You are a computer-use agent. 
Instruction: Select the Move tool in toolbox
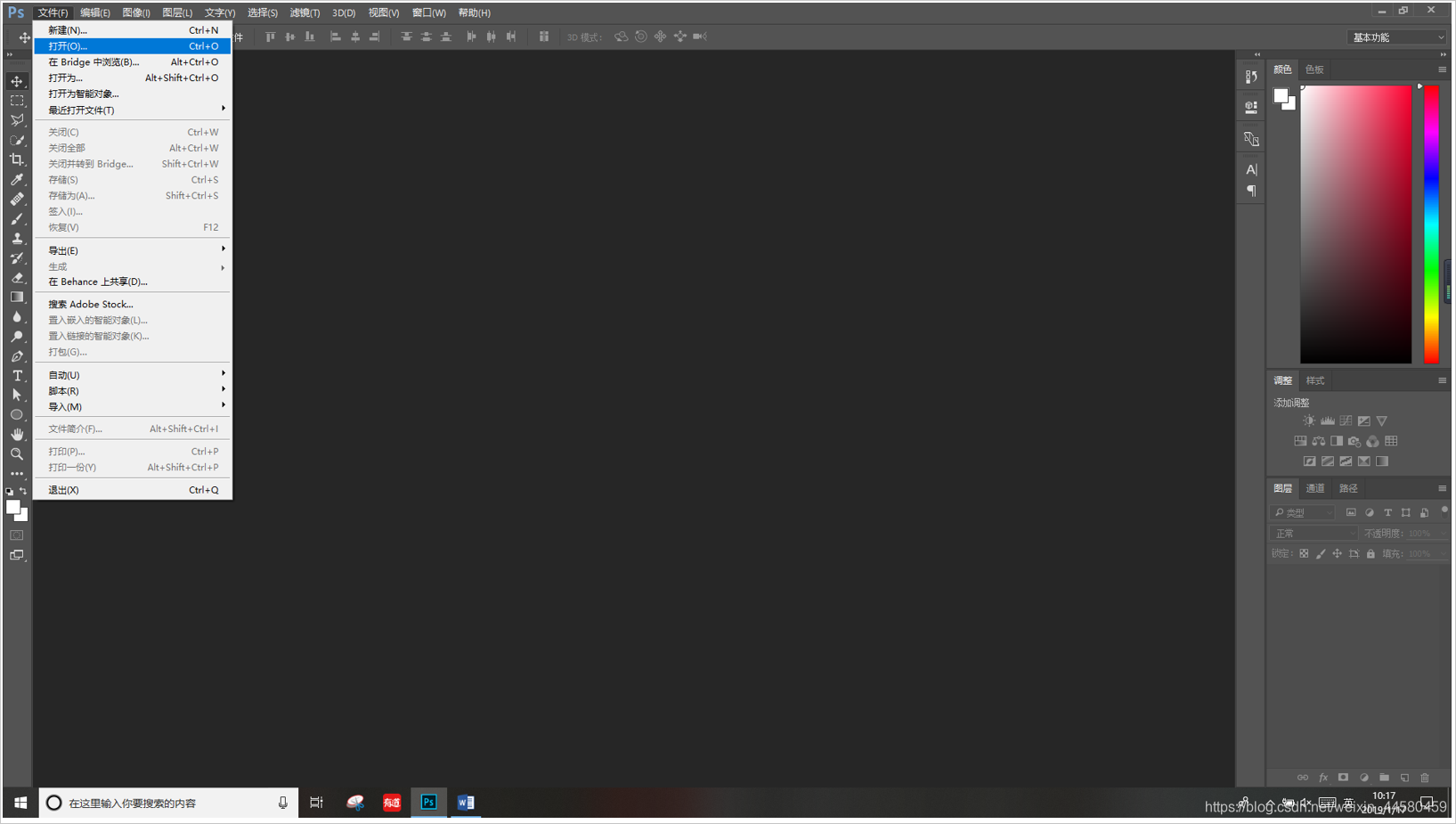17,81
